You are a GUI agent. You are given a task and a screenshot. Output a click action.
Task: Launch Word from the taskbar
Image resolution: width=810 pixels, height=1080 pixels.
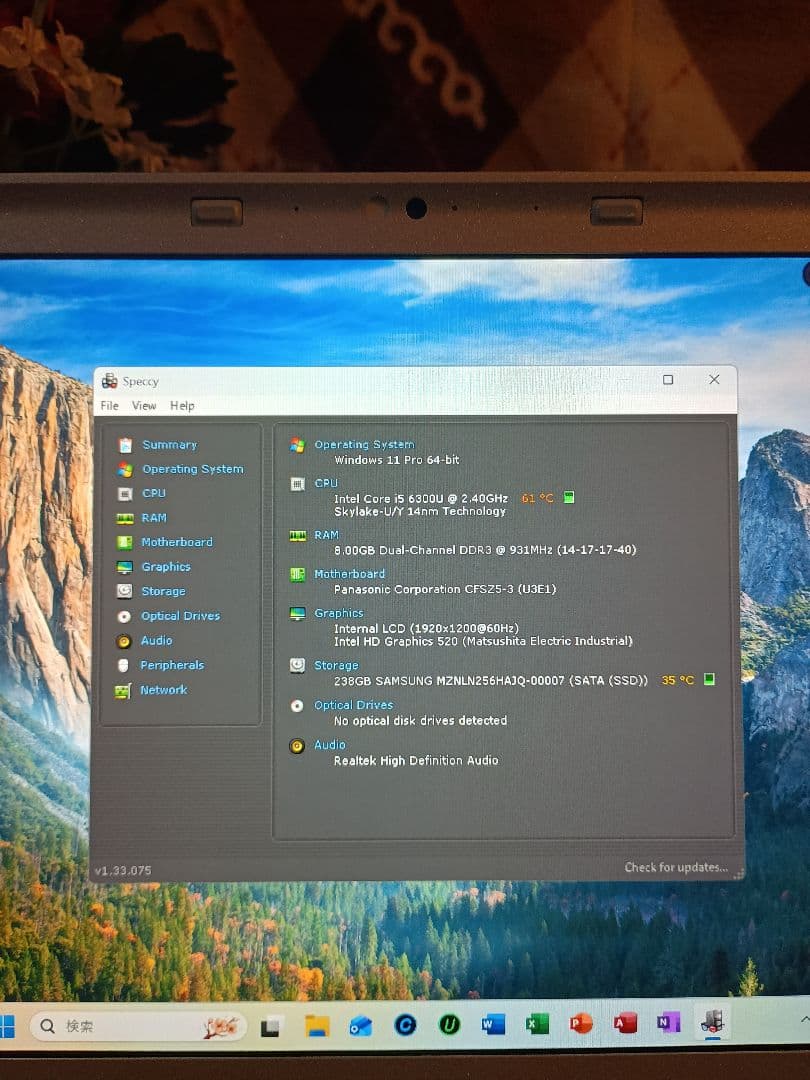492,1025
